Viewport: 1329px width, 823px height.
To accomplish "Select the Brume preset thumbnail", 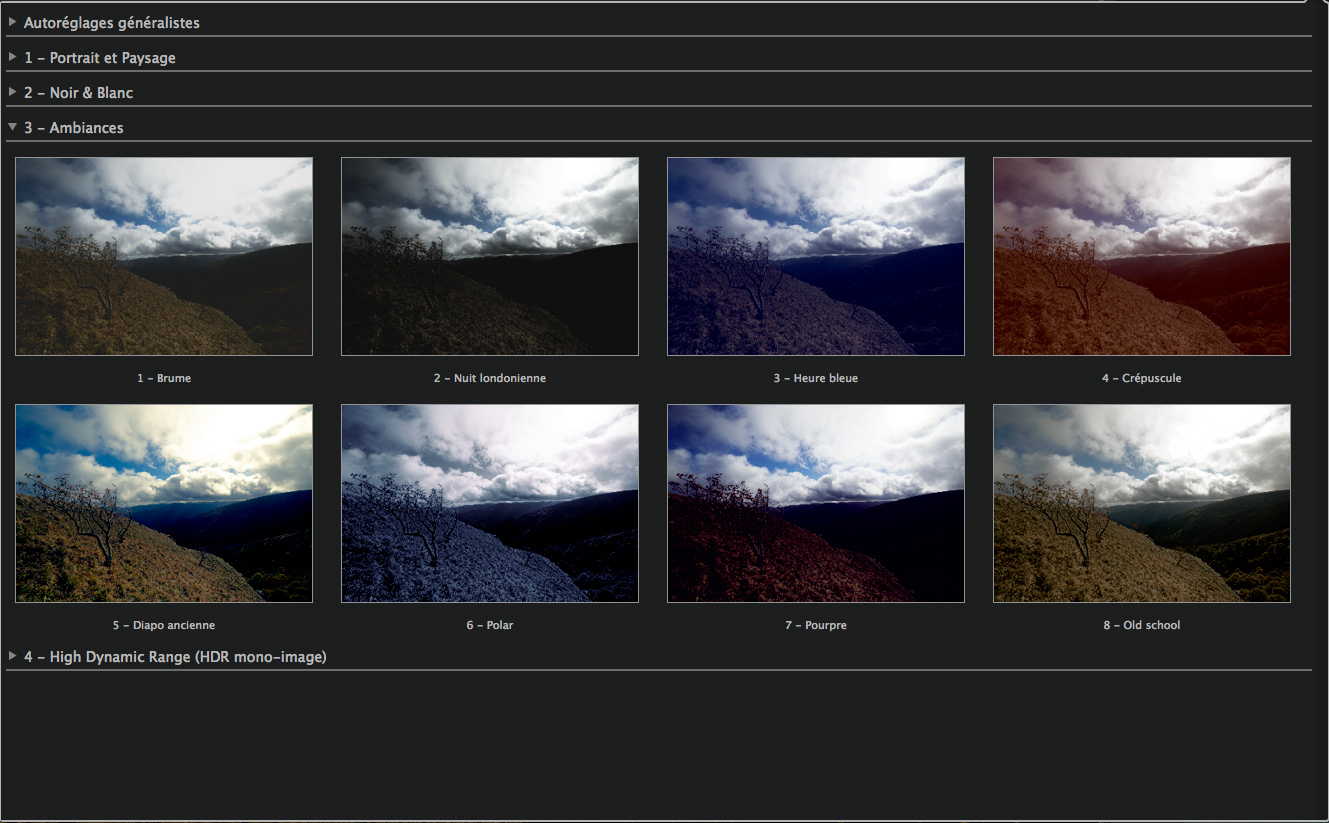I will pos(164,256).
